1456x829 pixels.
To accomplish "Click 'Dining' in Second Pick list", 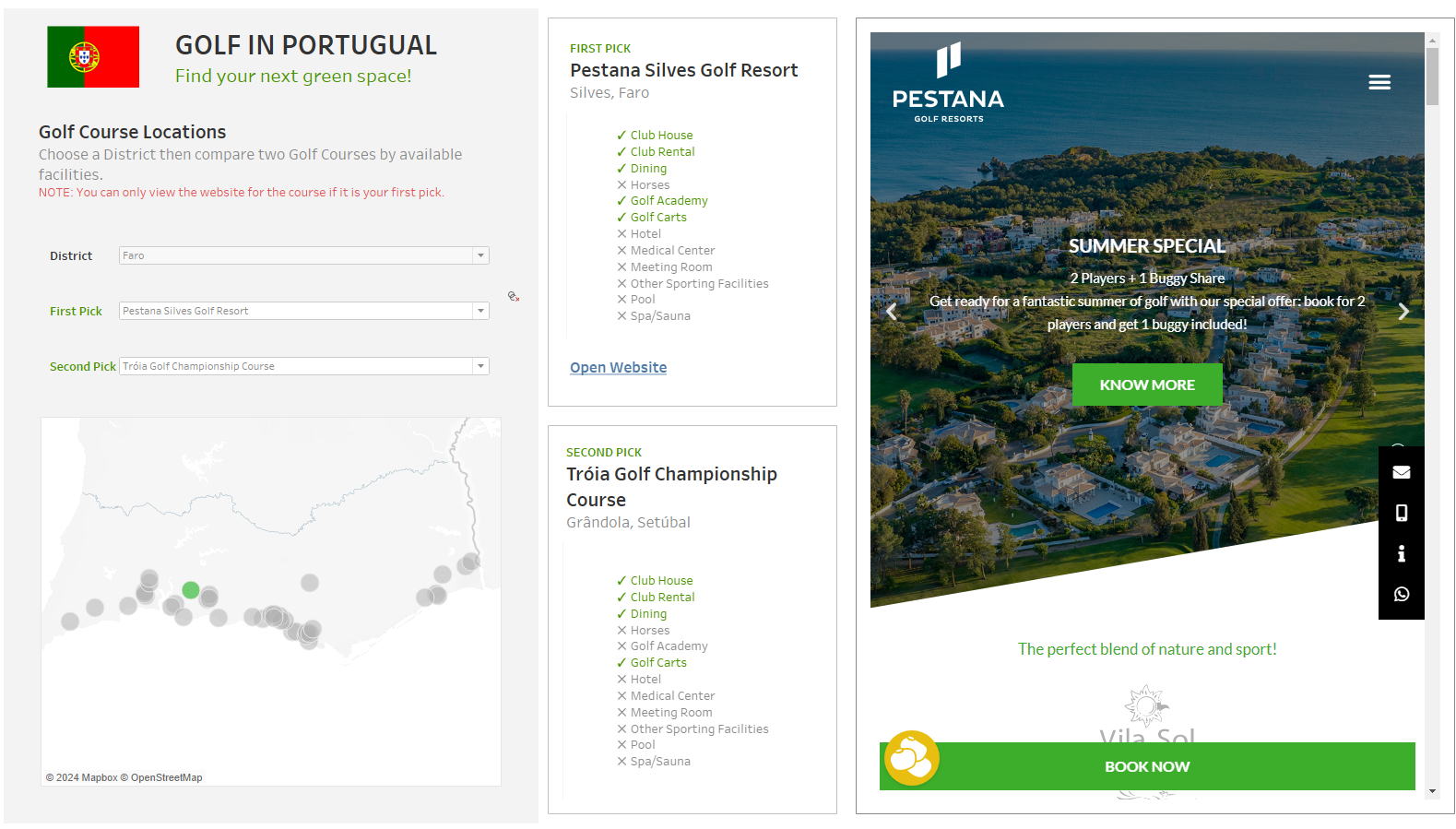I will [648, 613].
